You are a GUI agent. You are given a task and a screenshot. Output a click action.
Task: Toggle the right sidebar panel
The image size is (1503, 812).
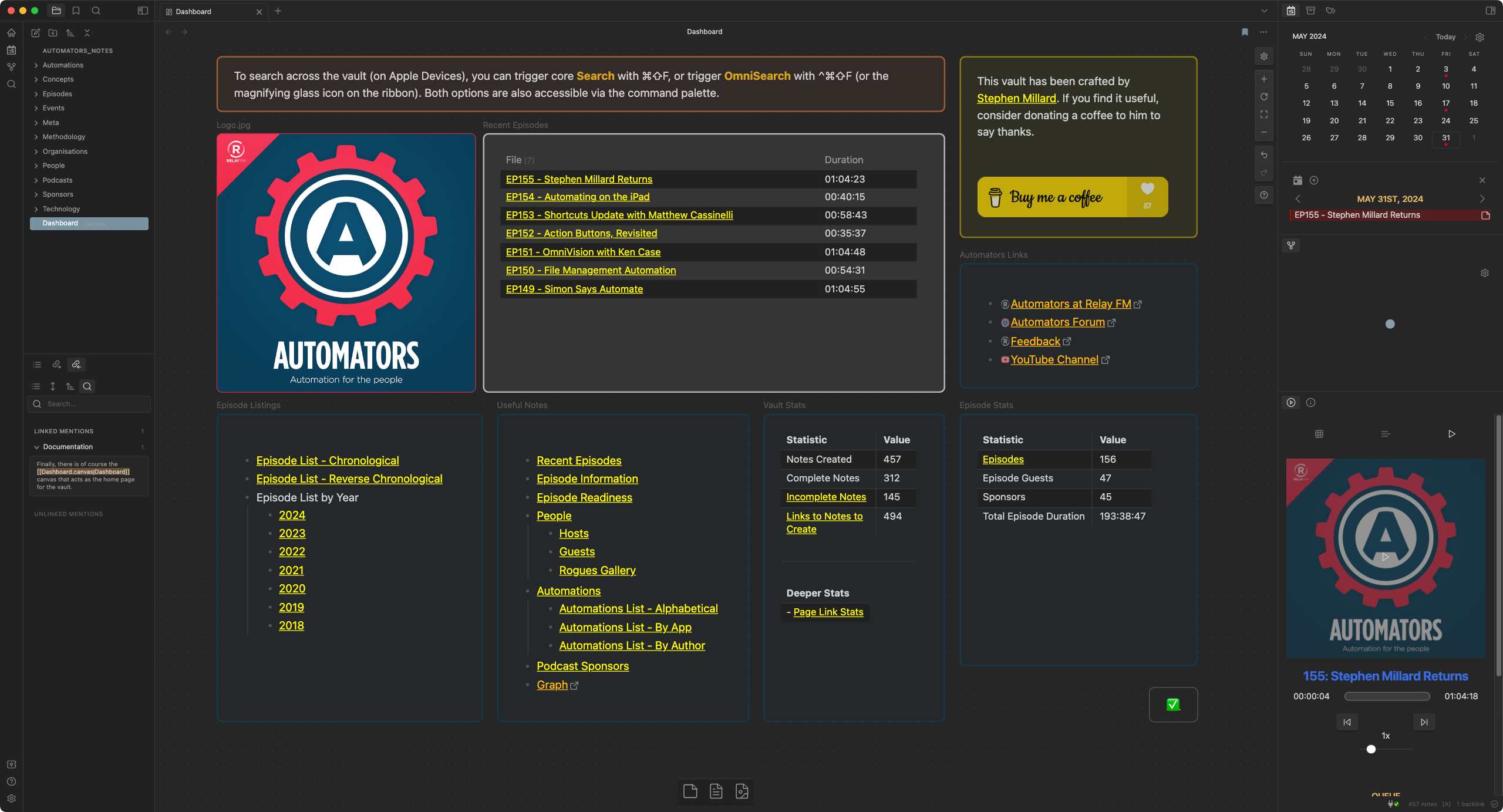(1490, 11)
